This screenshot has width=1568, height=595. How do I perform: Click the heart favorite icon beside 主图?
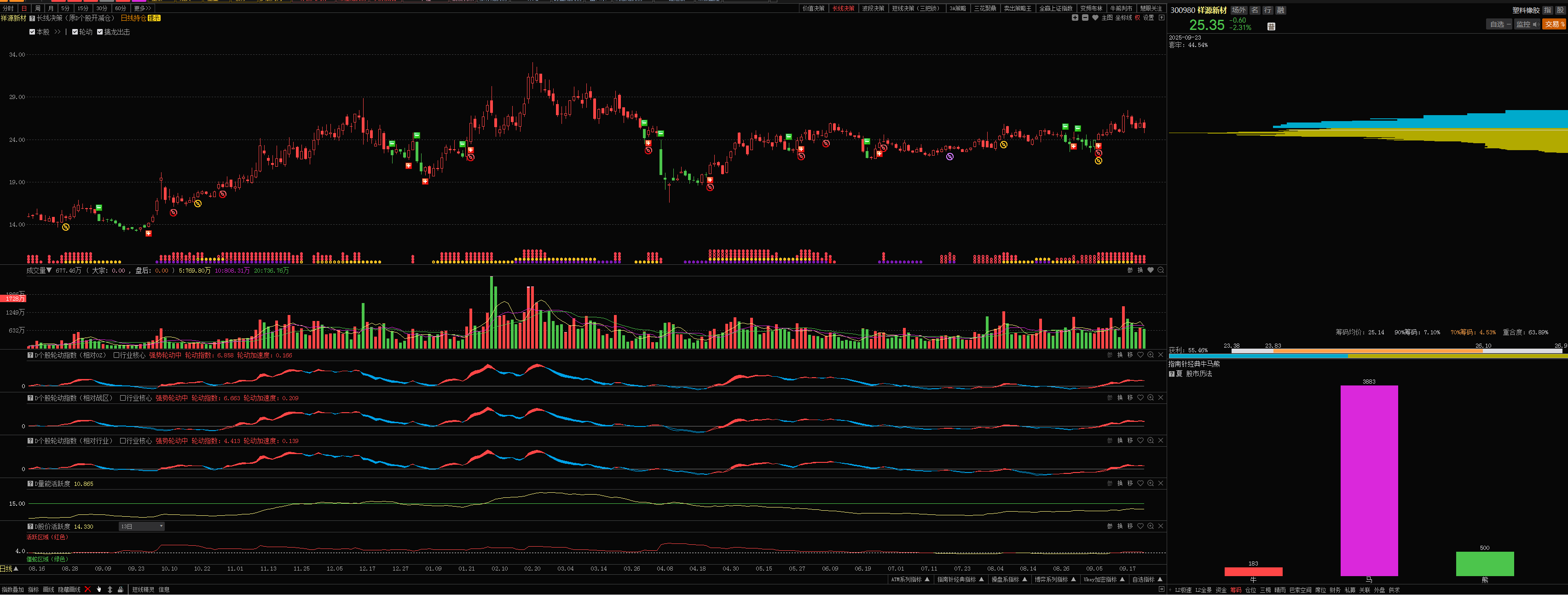1095,17
